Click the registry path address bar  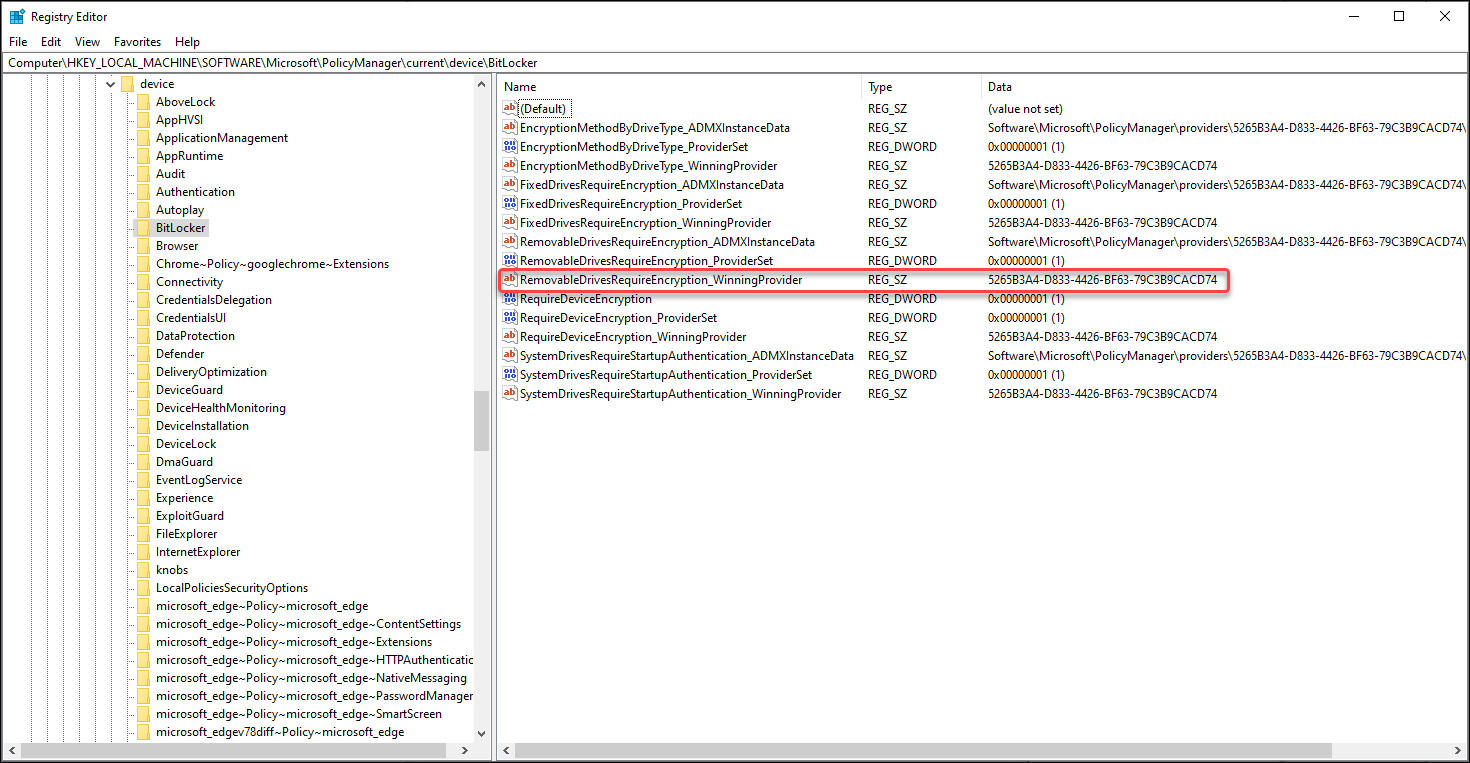click(734, 63)
